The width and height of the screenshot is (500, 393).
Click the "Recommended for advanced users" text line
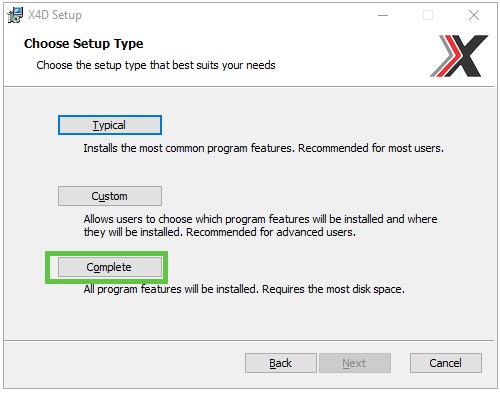pos(220,232)
